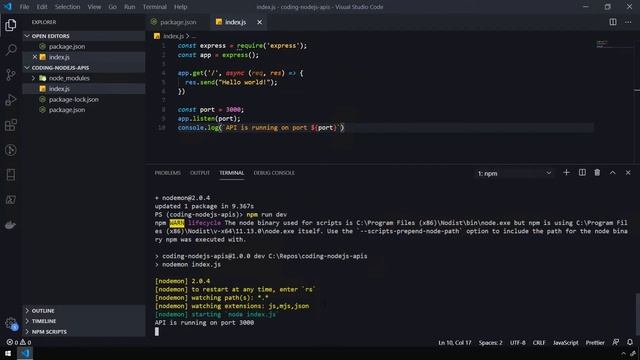The image size is (640, 360).
Task: Collapse the CODING-NODEJS-APIS folder section
Action: click(x=84, y=68)
